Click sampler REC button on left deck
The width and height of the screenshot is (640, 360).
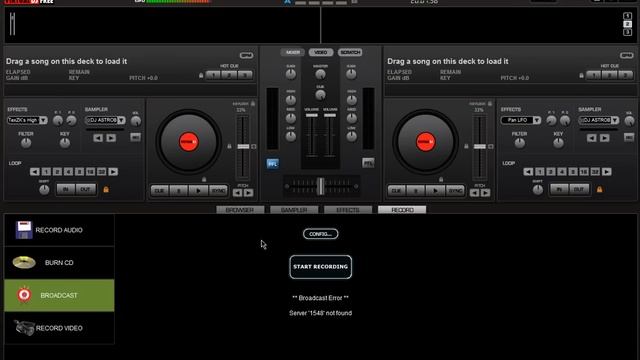click(x=136, y=138)
